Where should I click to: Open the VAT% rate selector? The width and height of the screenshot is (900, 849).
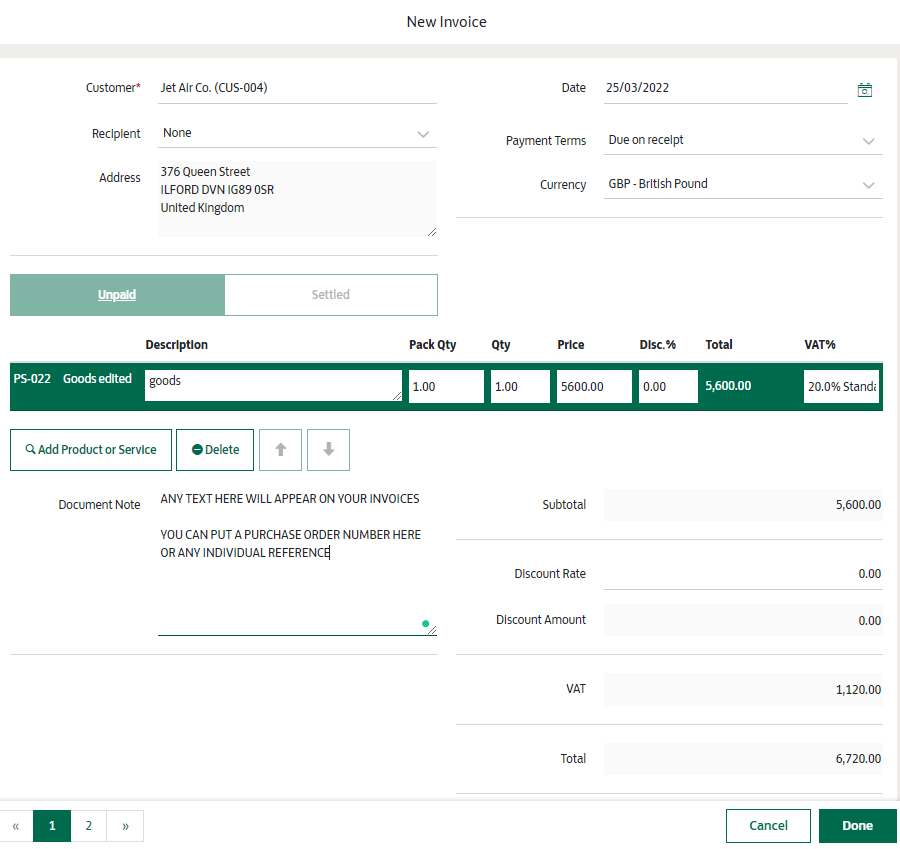point(841,387)
